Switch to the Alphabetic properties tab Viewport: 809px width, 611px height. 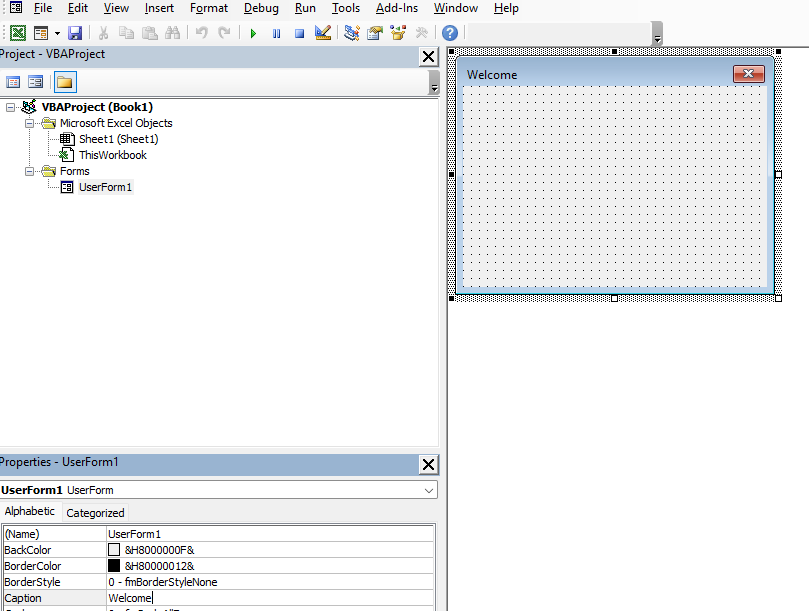[x=30, y=511]
